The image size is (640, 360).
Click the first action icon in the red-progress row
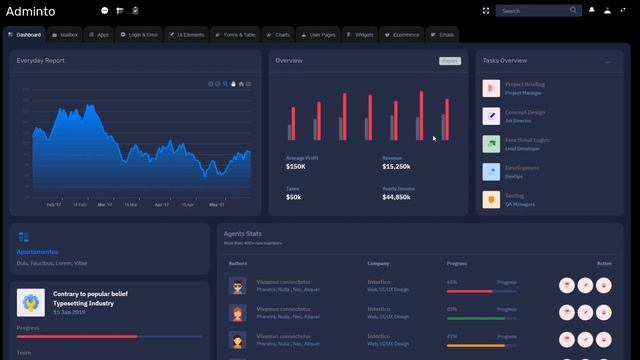point(567,285)
